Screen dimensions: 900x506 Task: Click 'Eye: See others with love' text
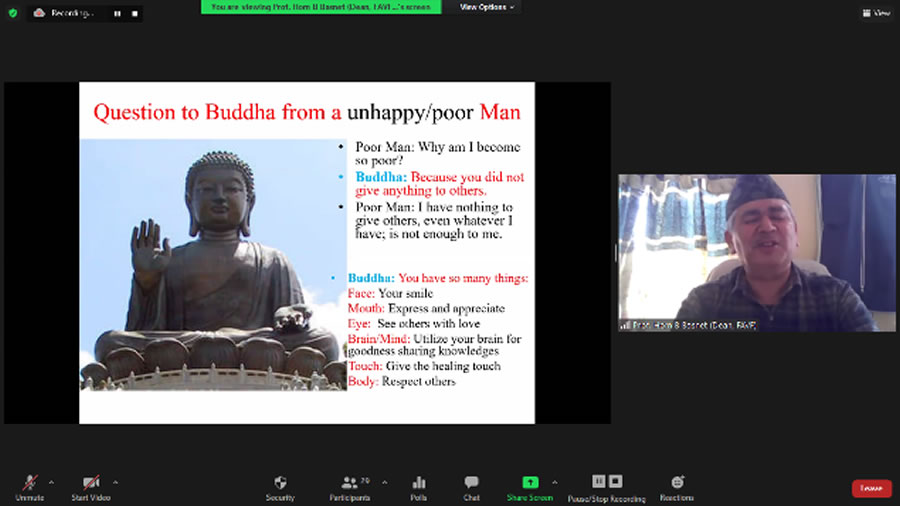click(414, 324)
